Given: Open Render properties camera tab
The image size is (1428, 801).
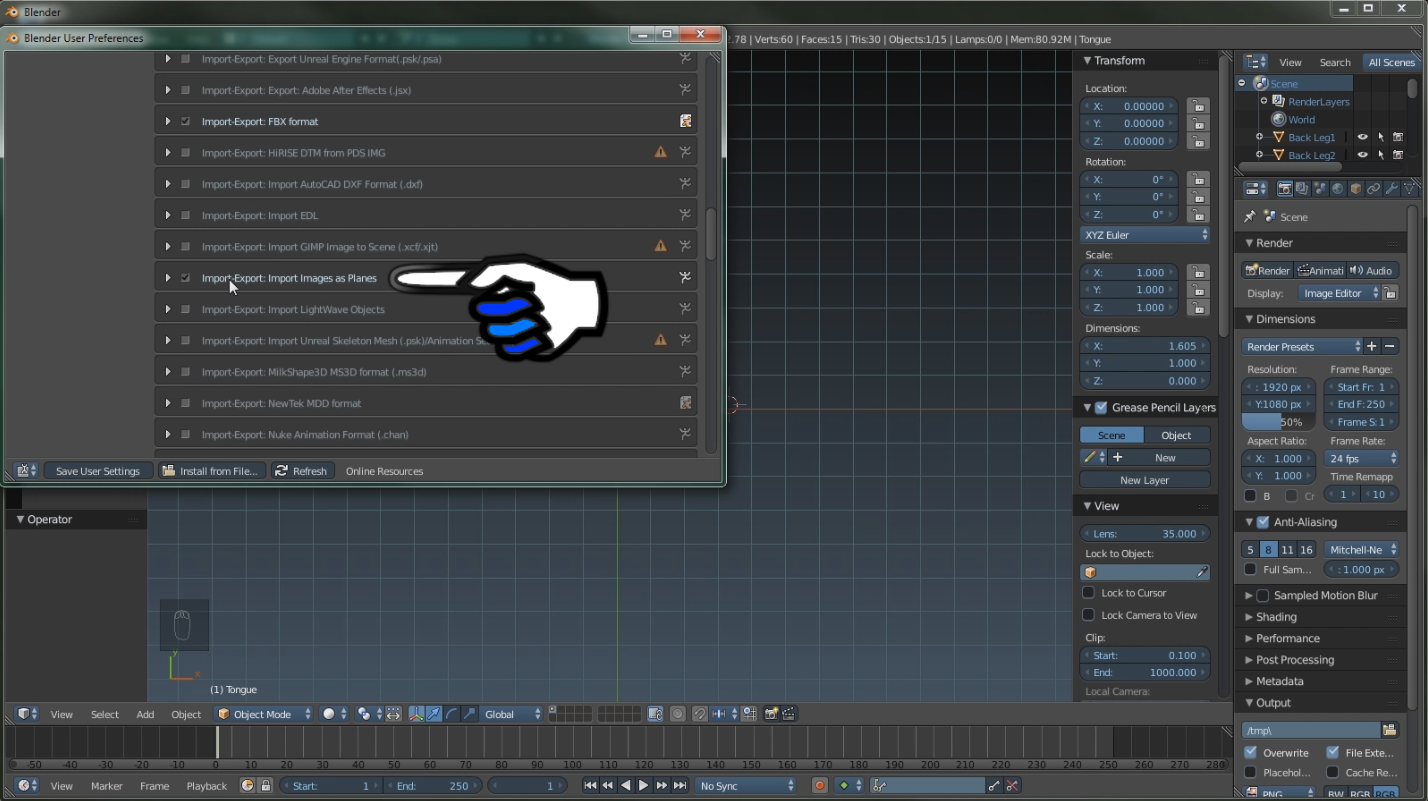Looking at the screenshot, I should coord(1285,189).
